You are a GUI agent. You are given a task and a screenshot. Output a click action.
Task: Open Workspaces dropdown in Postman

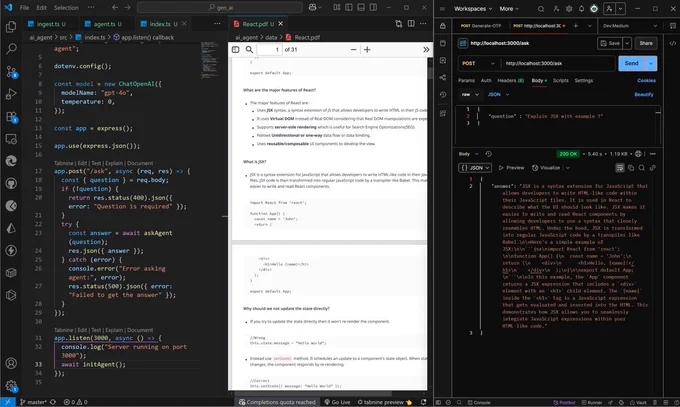pyautogui.click(x=473, y=8)
